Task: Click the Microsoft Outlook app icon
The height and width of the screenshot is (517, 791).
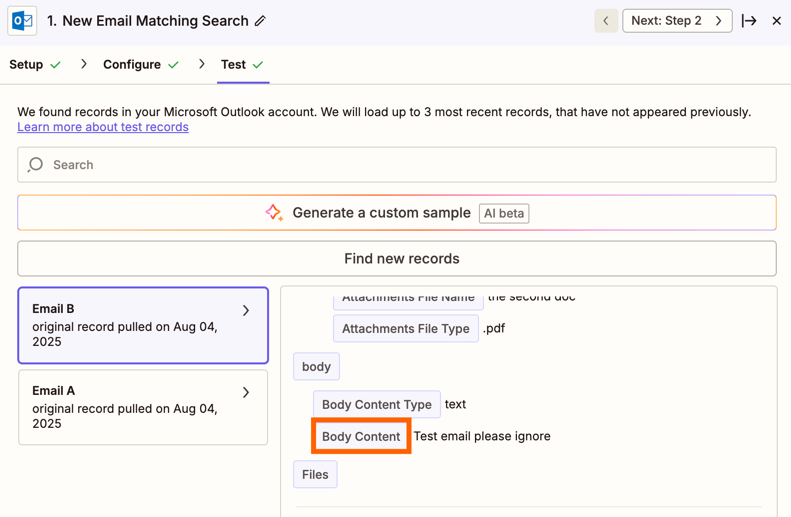Action: pyautogui.click(x=22, y=21)
